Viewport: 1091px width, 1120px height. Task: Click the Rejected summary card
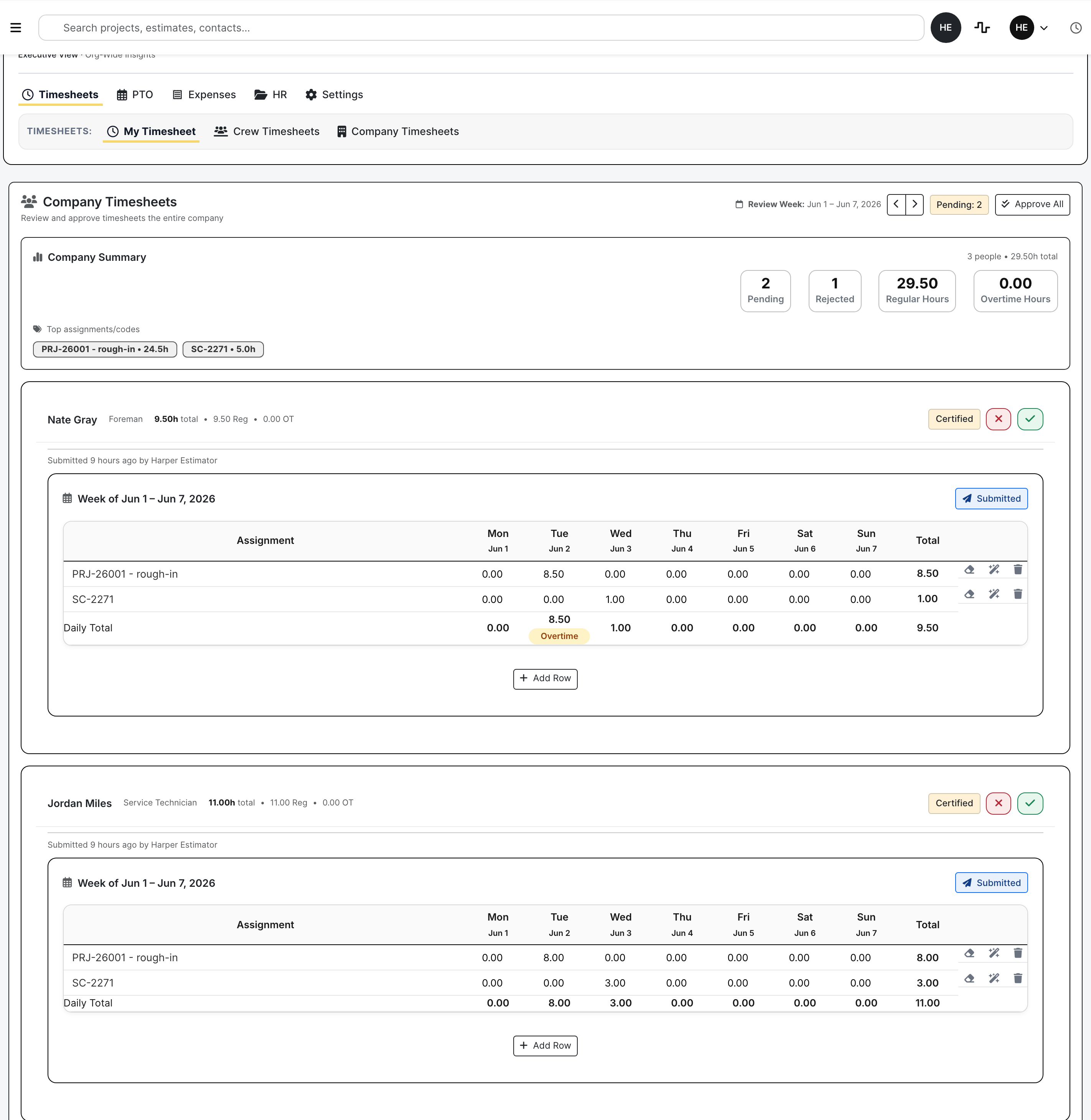834,291
